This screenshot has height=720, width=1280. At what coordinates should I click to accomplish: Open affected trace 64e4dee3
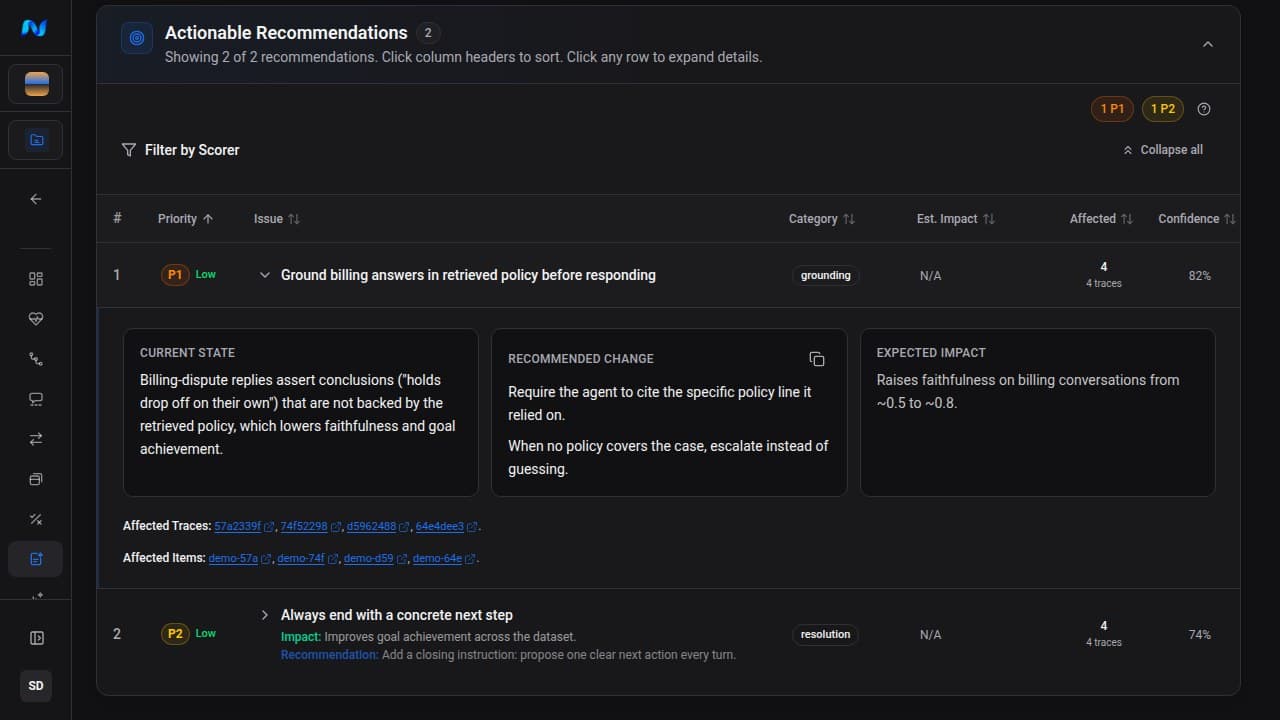point(447,526)
